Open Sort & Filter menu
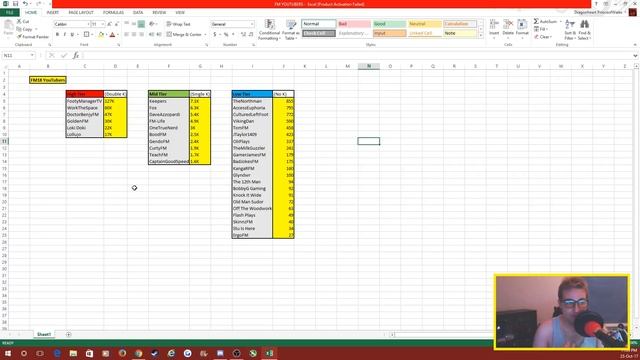 (570, 29)
